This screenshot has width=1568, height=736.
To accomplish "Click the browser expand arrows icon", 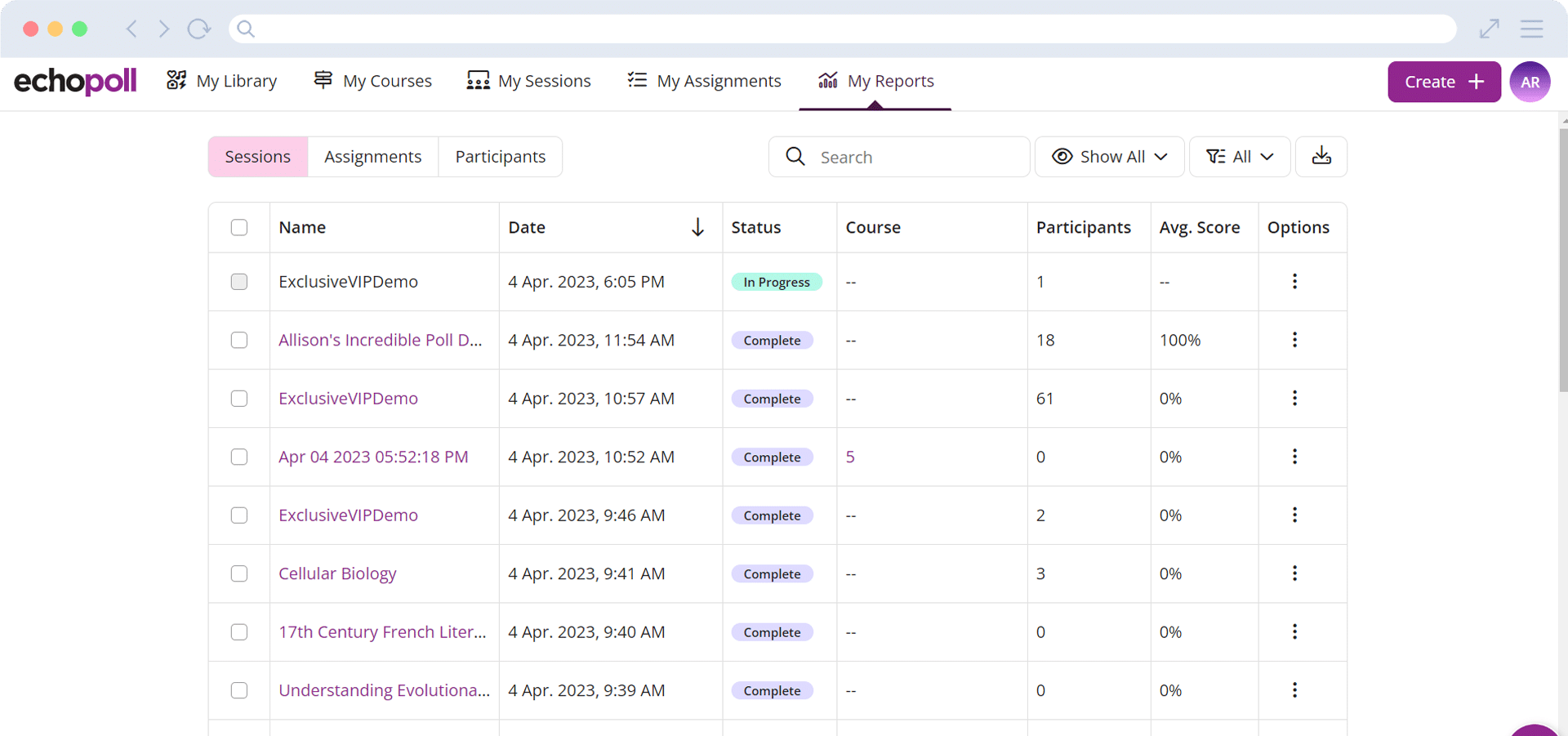I will pos(1489,29).
